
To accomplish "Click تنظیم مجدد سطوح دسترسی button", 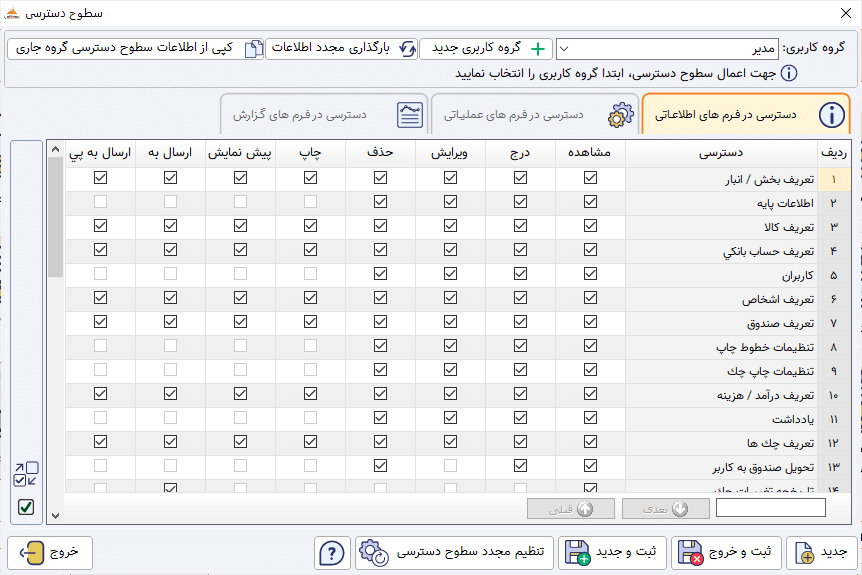I will (x=454, y=552).
